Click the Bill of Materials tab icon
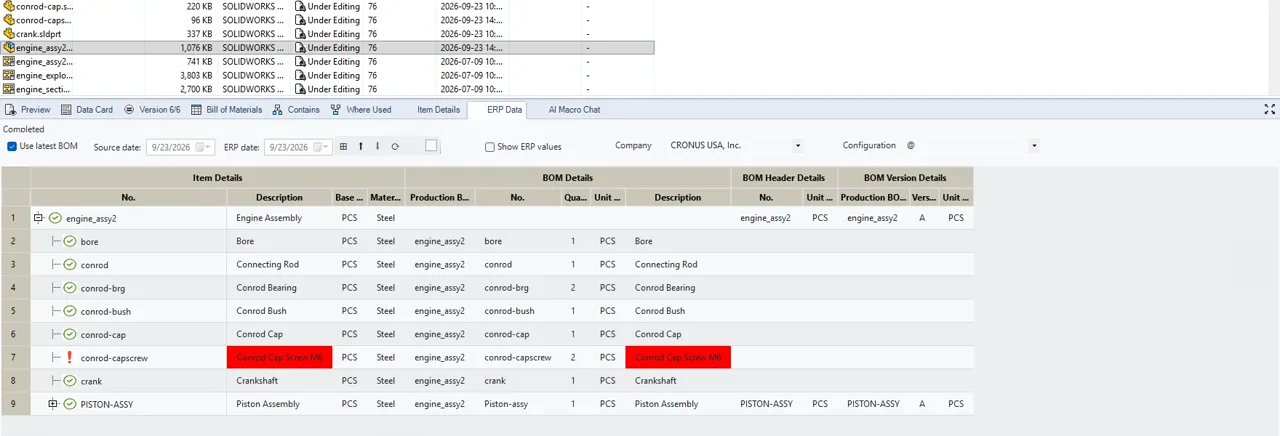Screen dimensions: 1280x436 pyautogui.click(x=197, y=109)
